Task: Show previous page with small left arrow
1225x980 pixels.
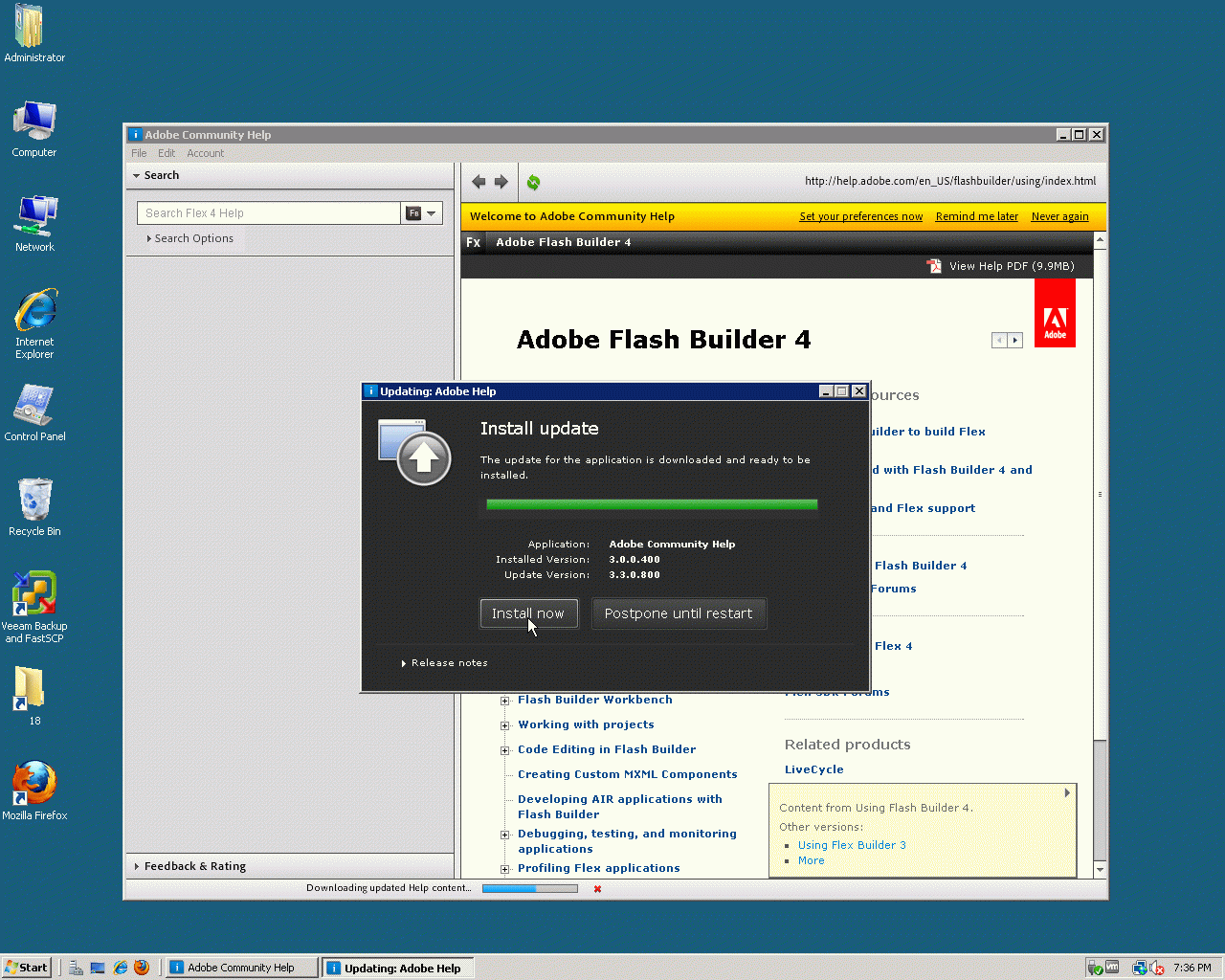Action: coord(999,340)
